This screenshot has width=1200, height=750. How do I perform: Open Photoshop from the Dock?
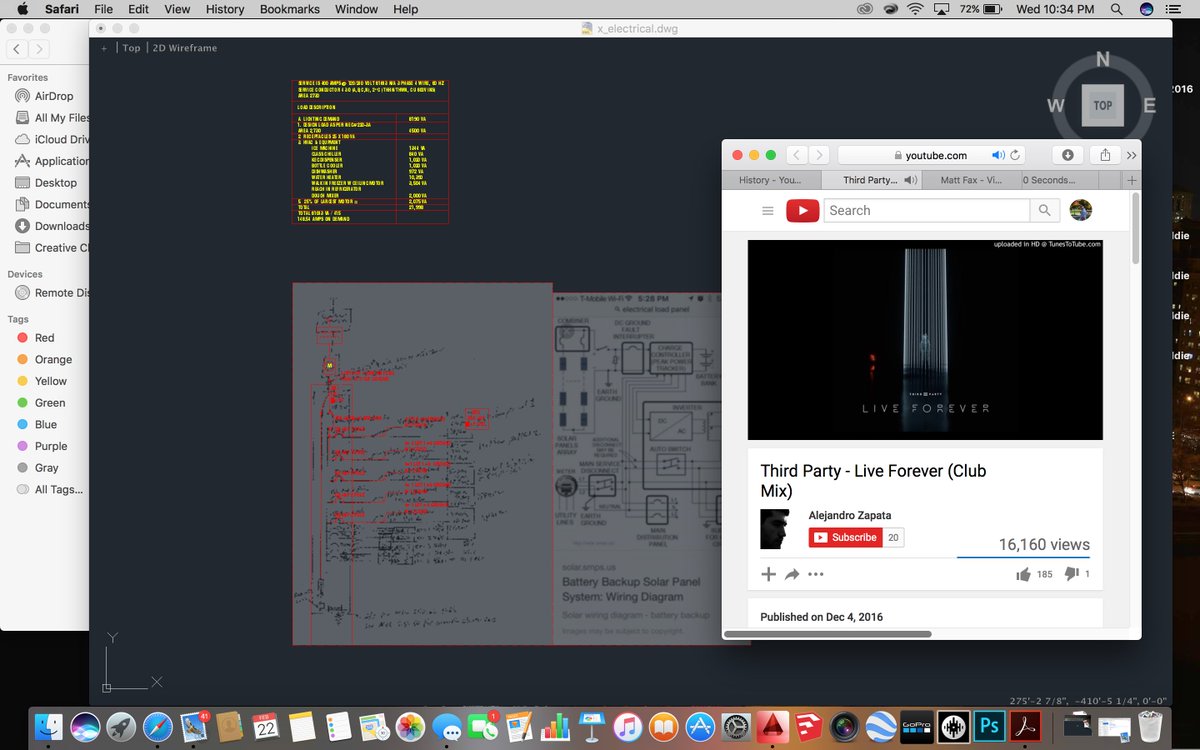click(989, 727)
